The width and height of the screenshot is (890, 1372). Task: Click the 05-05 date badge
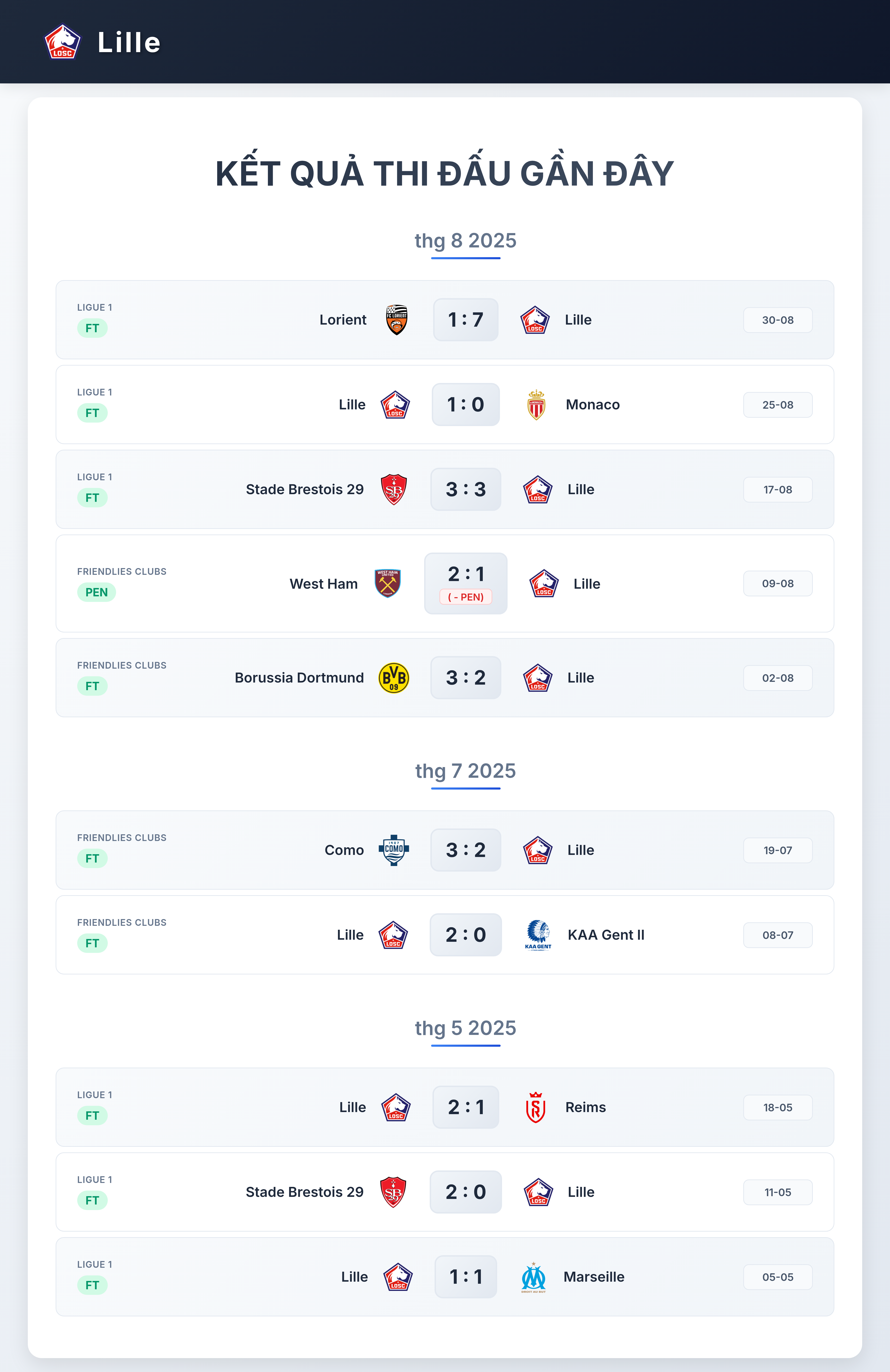778,1277
